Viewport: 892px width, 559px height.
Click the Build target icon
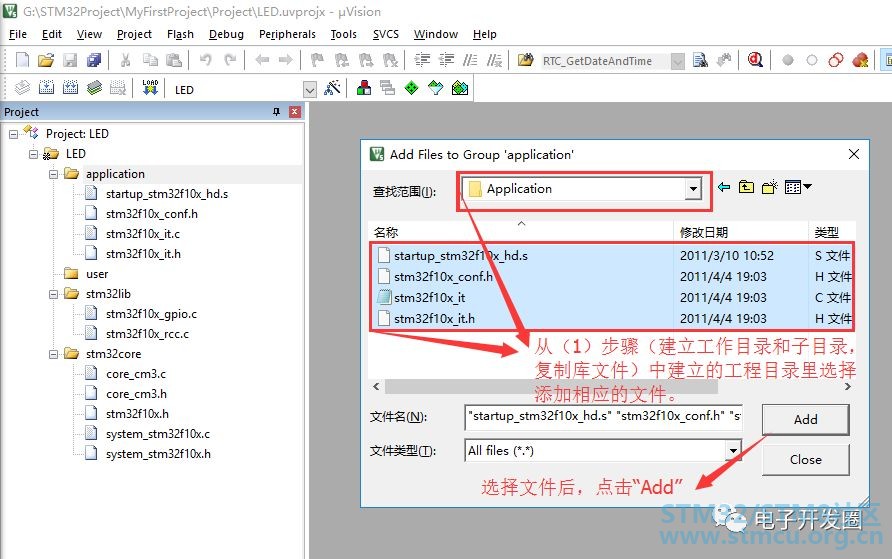[x=46, y=88]
